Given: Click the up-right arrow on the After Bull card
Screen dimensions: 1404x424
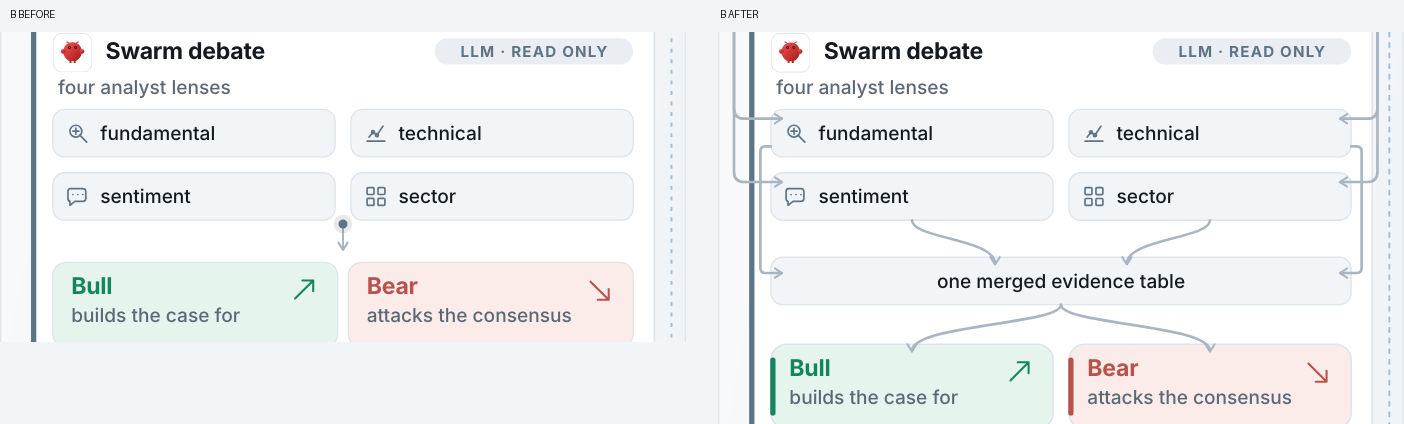Looking at the screenshot, I should (x=1019, y=372).
